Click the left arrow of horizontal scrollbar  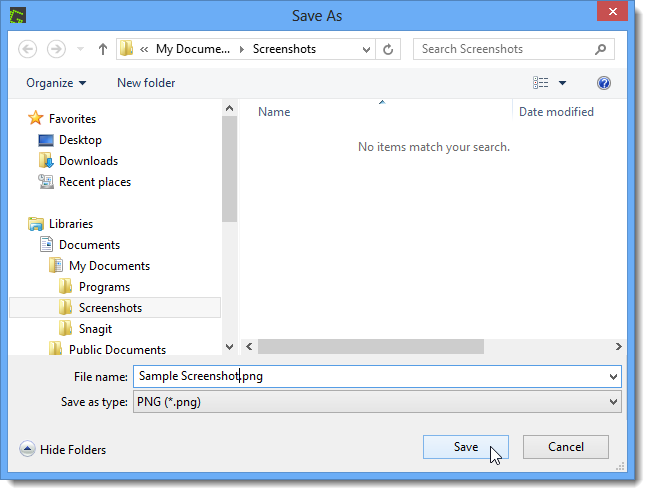coord(249,347)
